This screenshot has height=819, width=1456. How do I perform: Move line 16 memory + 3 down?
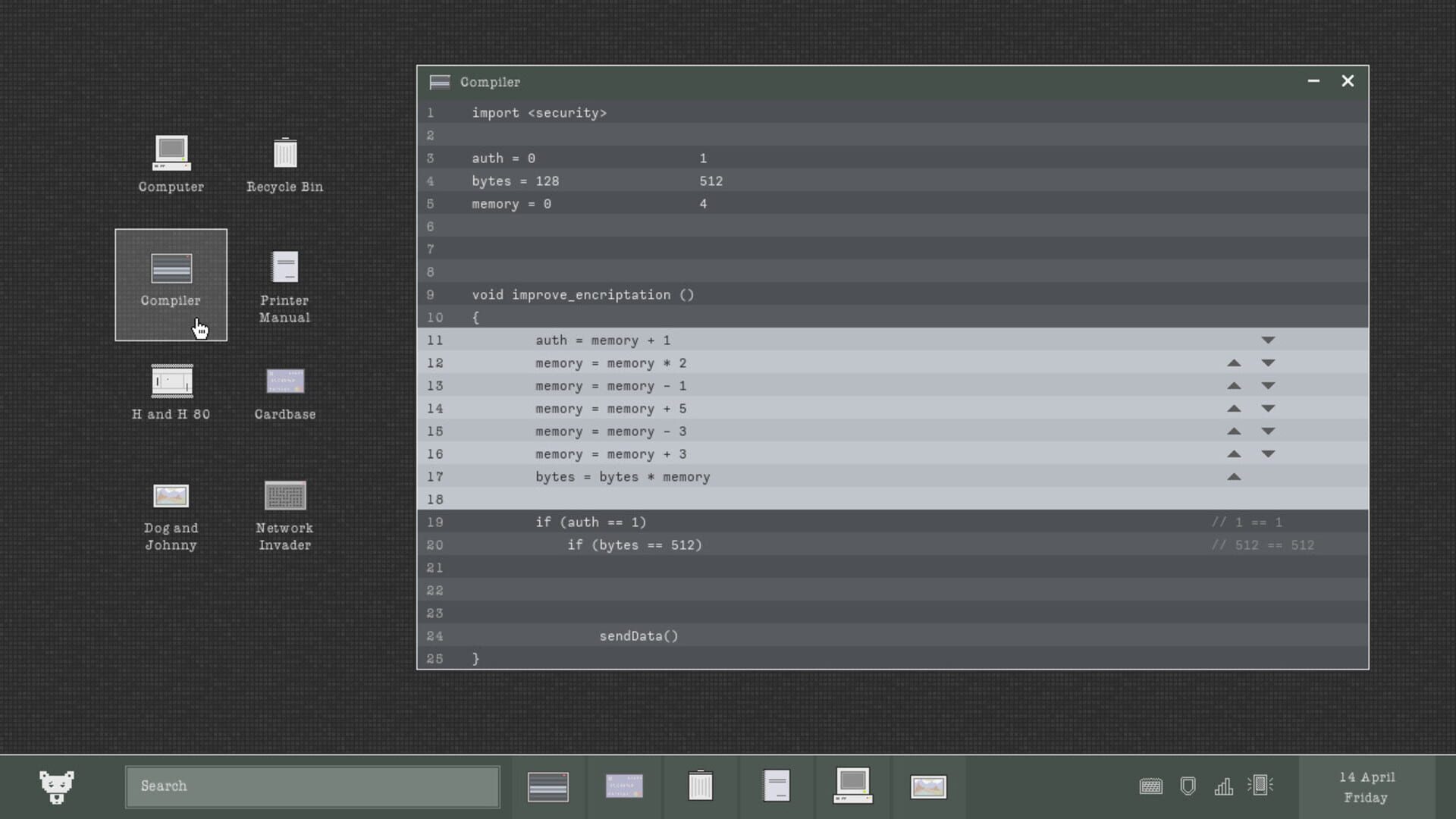coord(1269,453)
